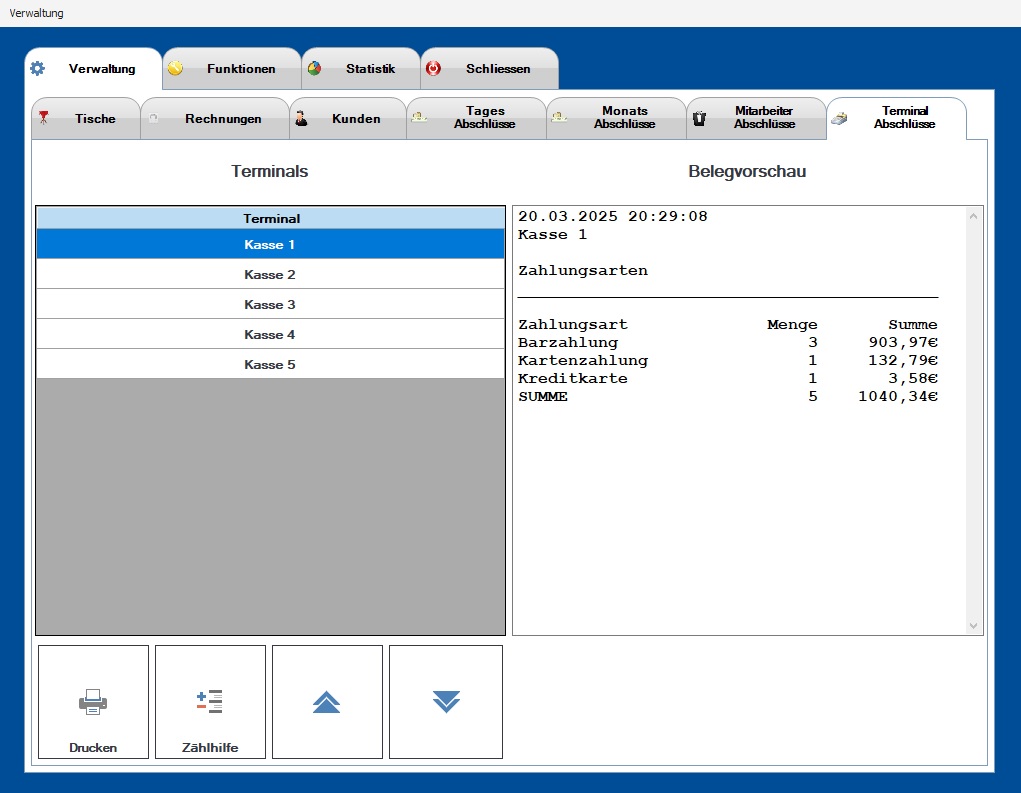Open the Zählhilfe counting aid
This screenshot has width=1021, height=793.
[210, 702]
